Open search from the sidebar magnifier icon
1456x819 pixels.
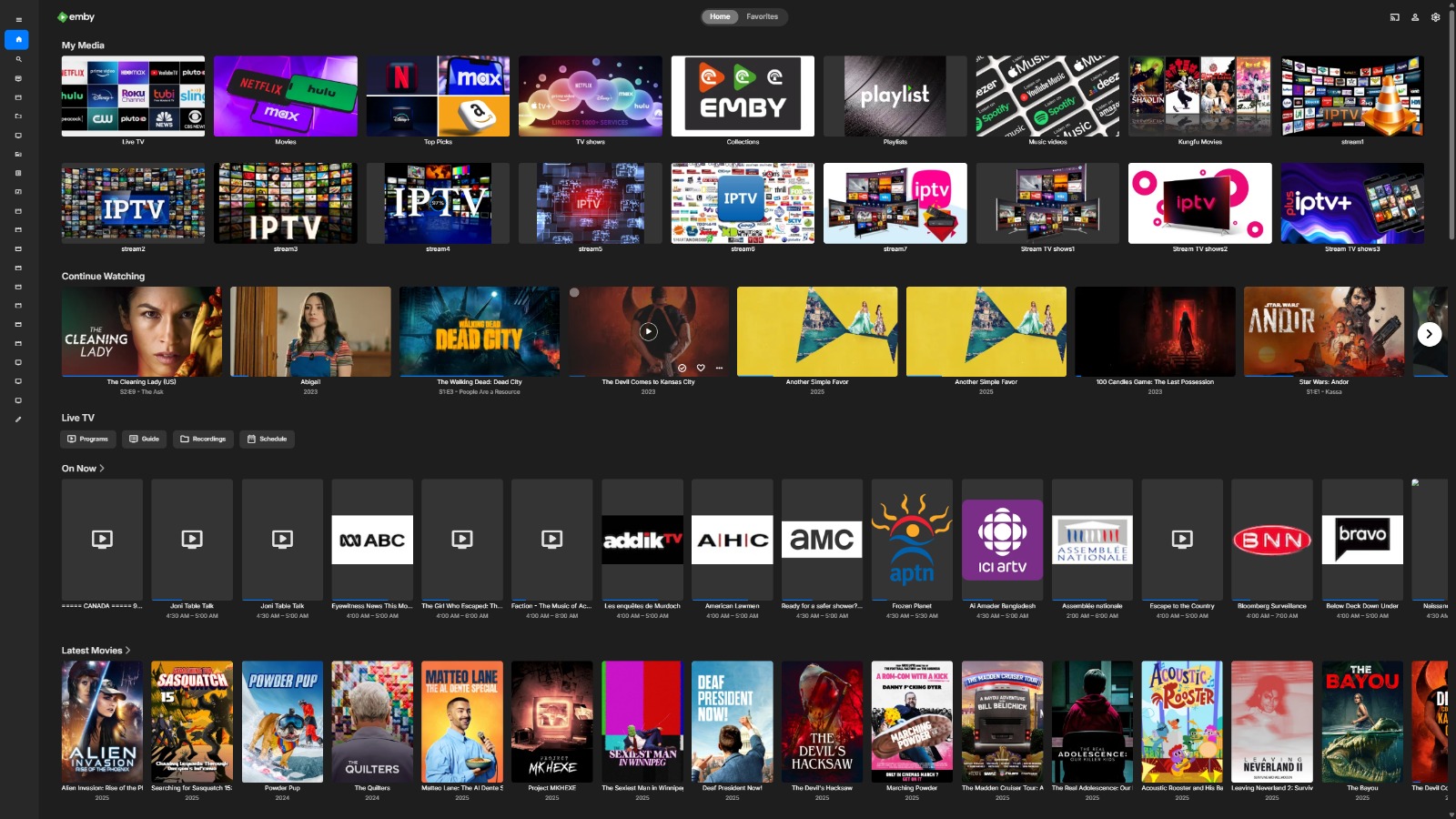click(18, 59)
